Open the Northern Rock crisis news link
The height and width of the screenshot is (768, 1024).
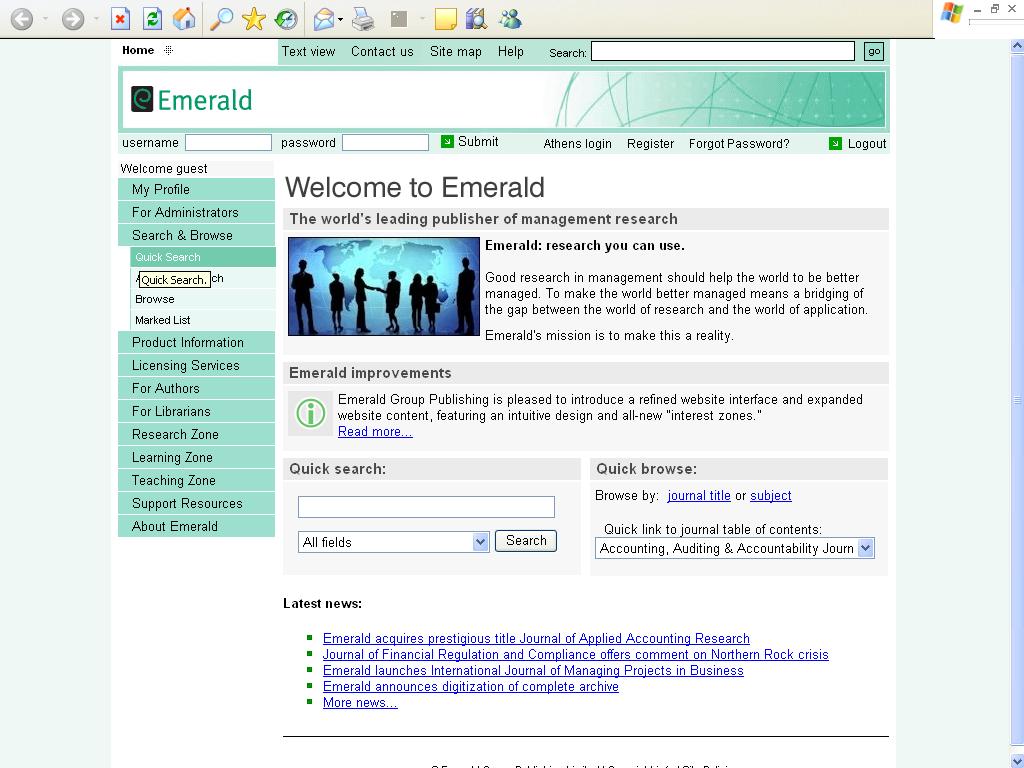[575, 654]
